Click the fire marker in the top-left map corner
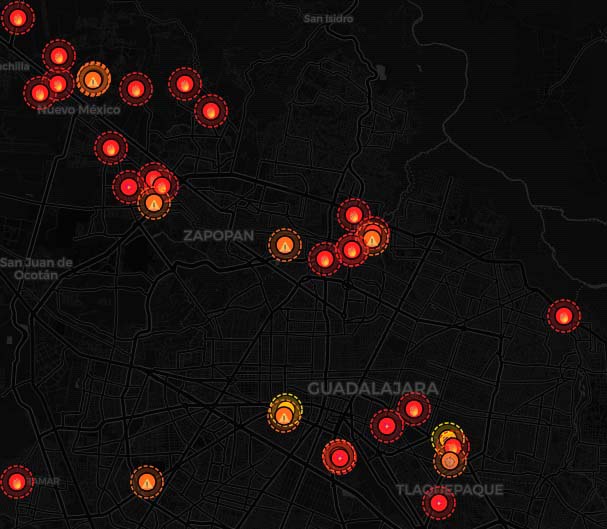 [18, 18]
